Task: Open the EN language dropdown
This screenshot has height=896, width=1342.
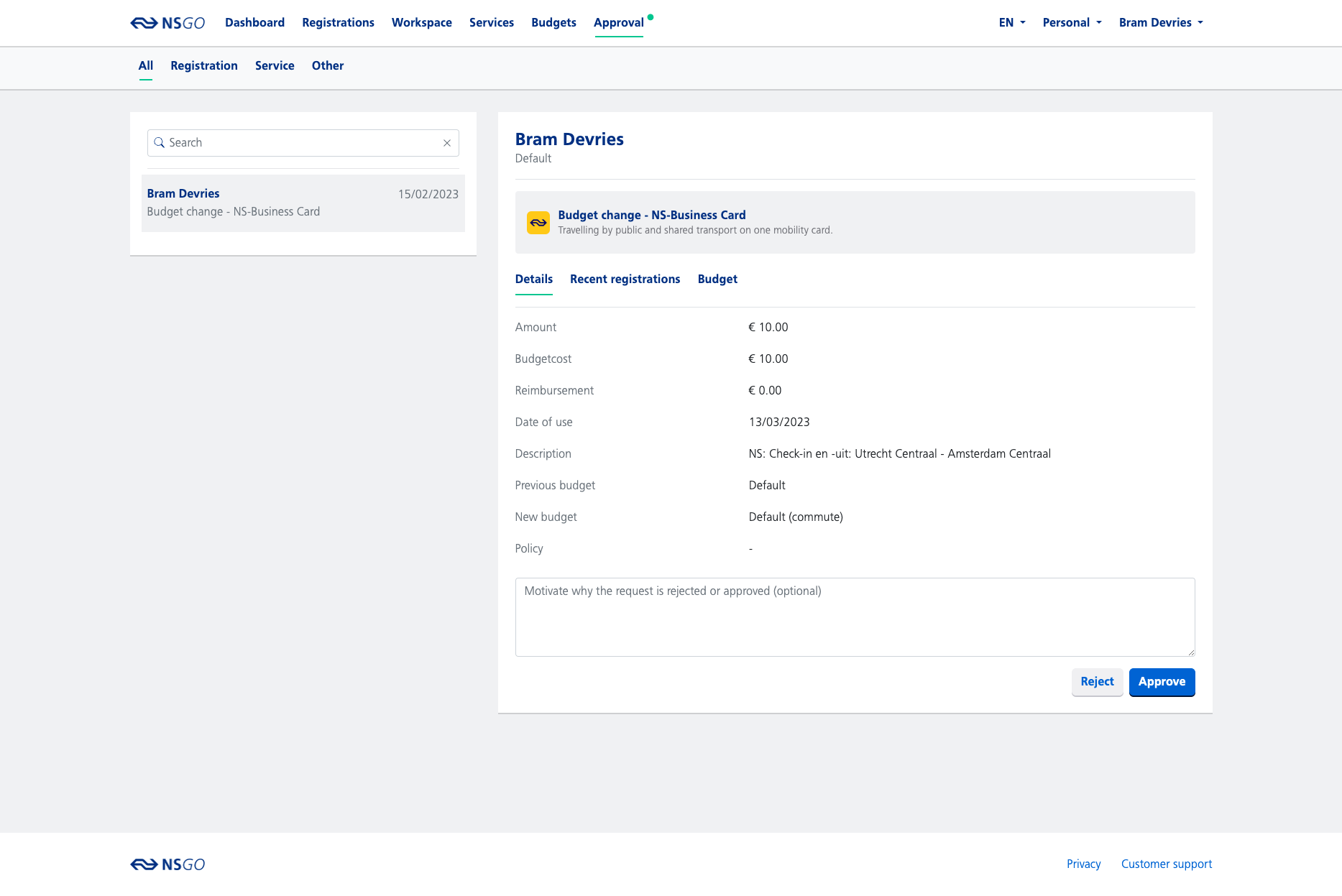Action: tap(1011, 22)
